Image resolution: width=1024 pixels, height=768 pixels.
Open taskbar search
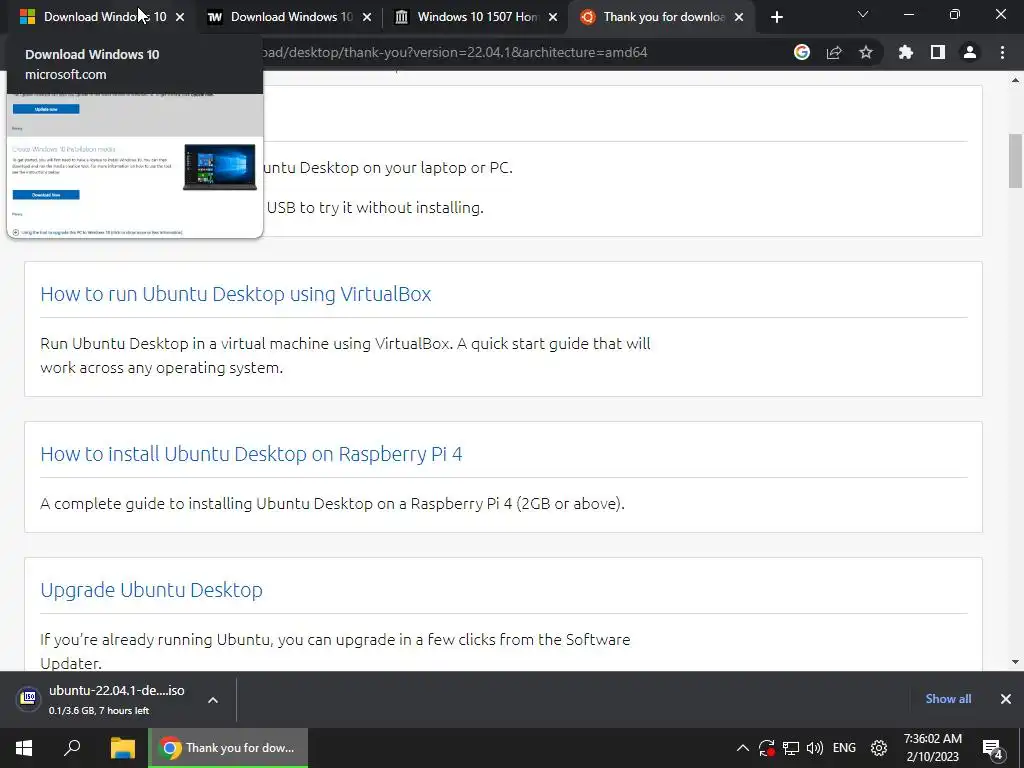[x=72, y=748]
